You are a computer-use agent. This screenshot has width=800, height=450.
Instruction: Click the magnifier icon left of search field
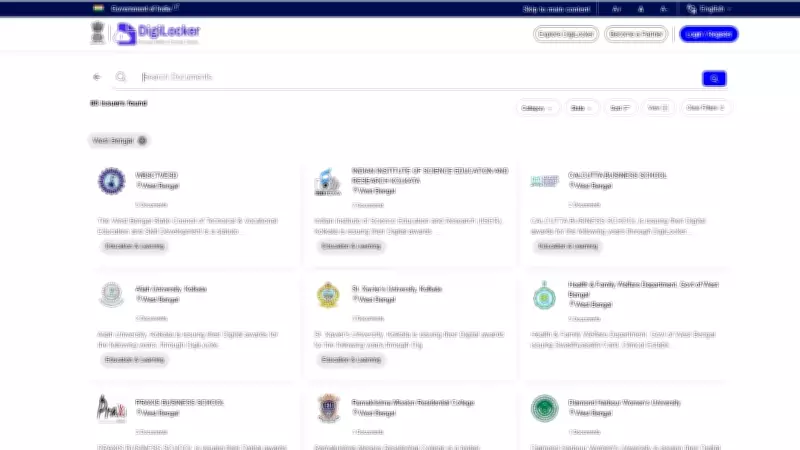(120, 77)
